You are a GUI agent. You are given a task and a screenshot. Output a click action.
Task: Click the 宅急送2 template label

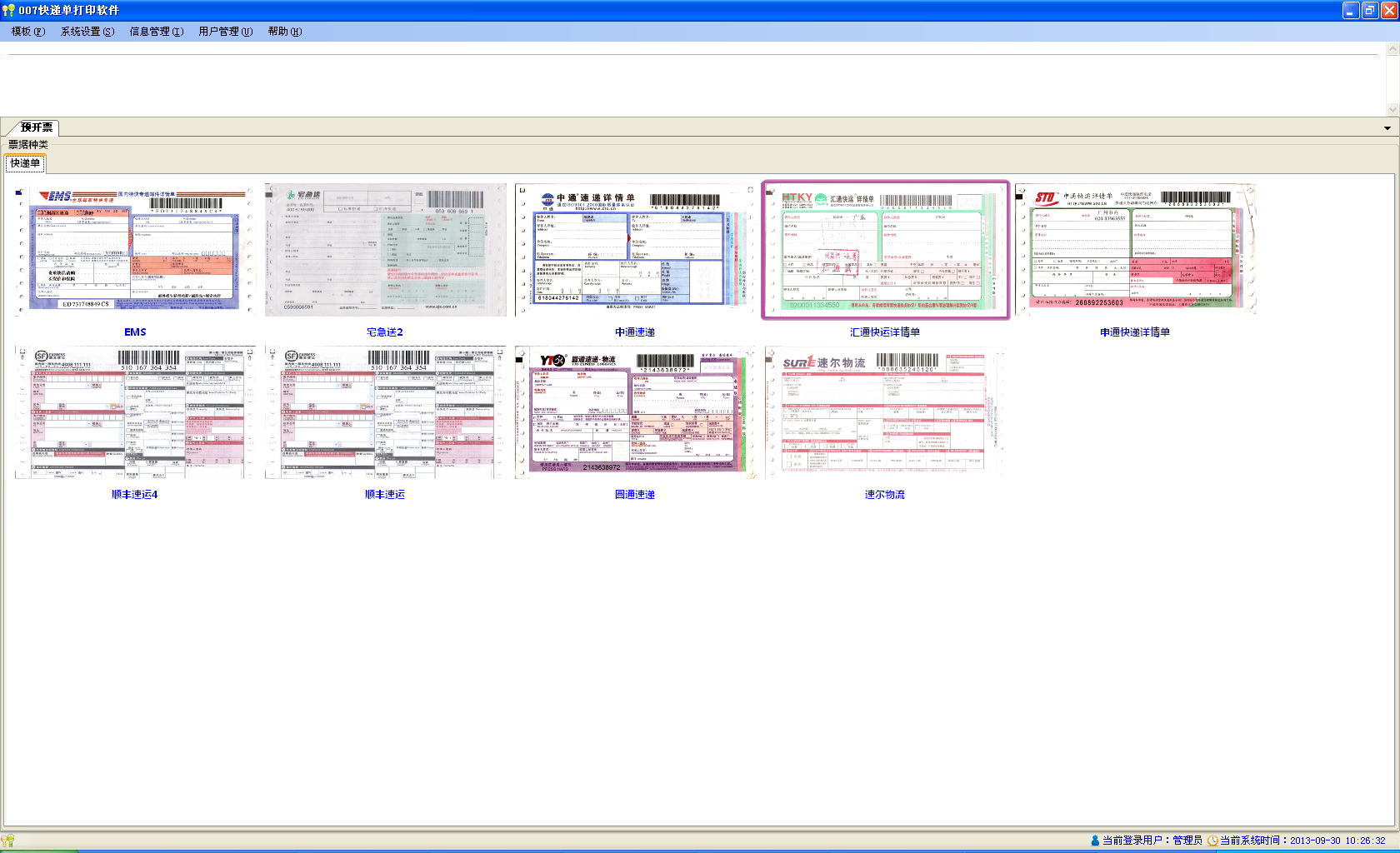(385, 332)
